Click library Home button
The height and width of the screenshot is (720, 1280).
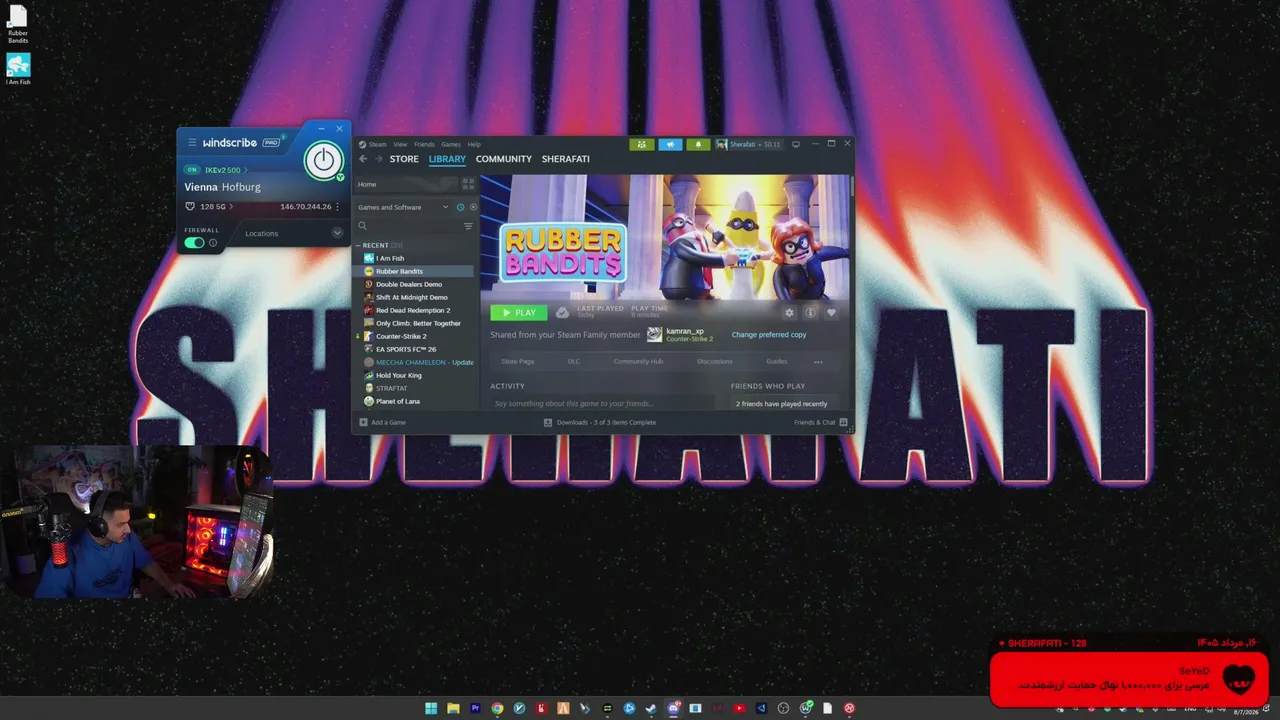pos(404,185)
